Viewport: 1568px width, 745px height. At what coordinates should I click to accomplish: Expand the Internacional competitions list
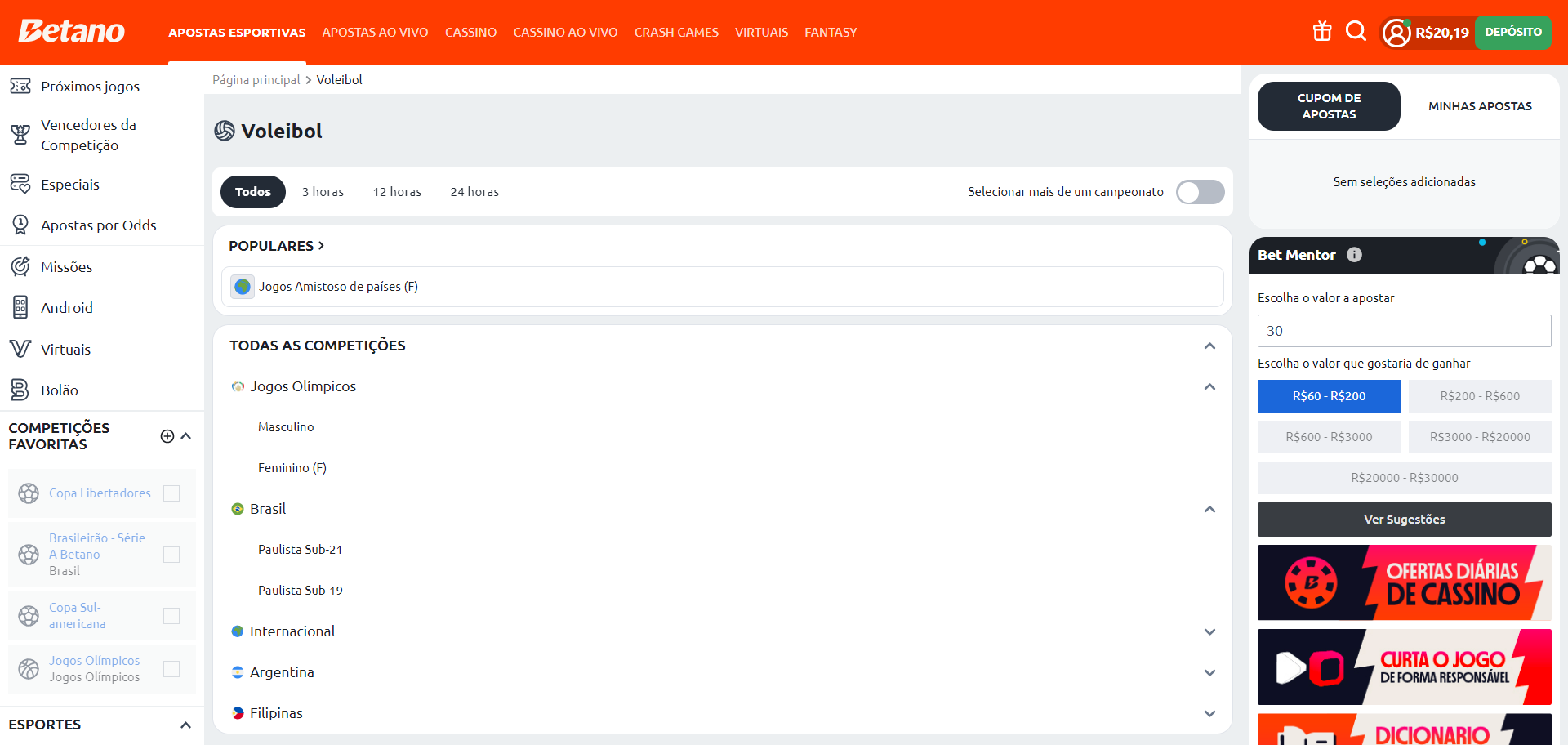(1209, 631)
